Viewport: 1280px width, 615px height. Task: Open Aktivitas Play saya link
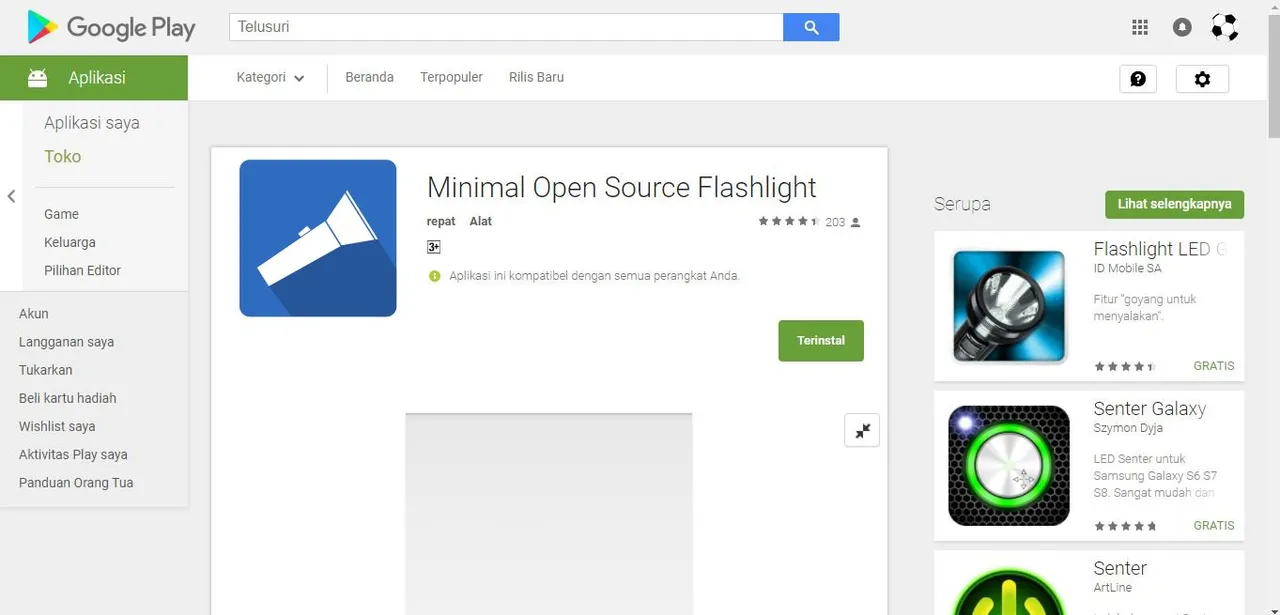click(x=73, y=454)
